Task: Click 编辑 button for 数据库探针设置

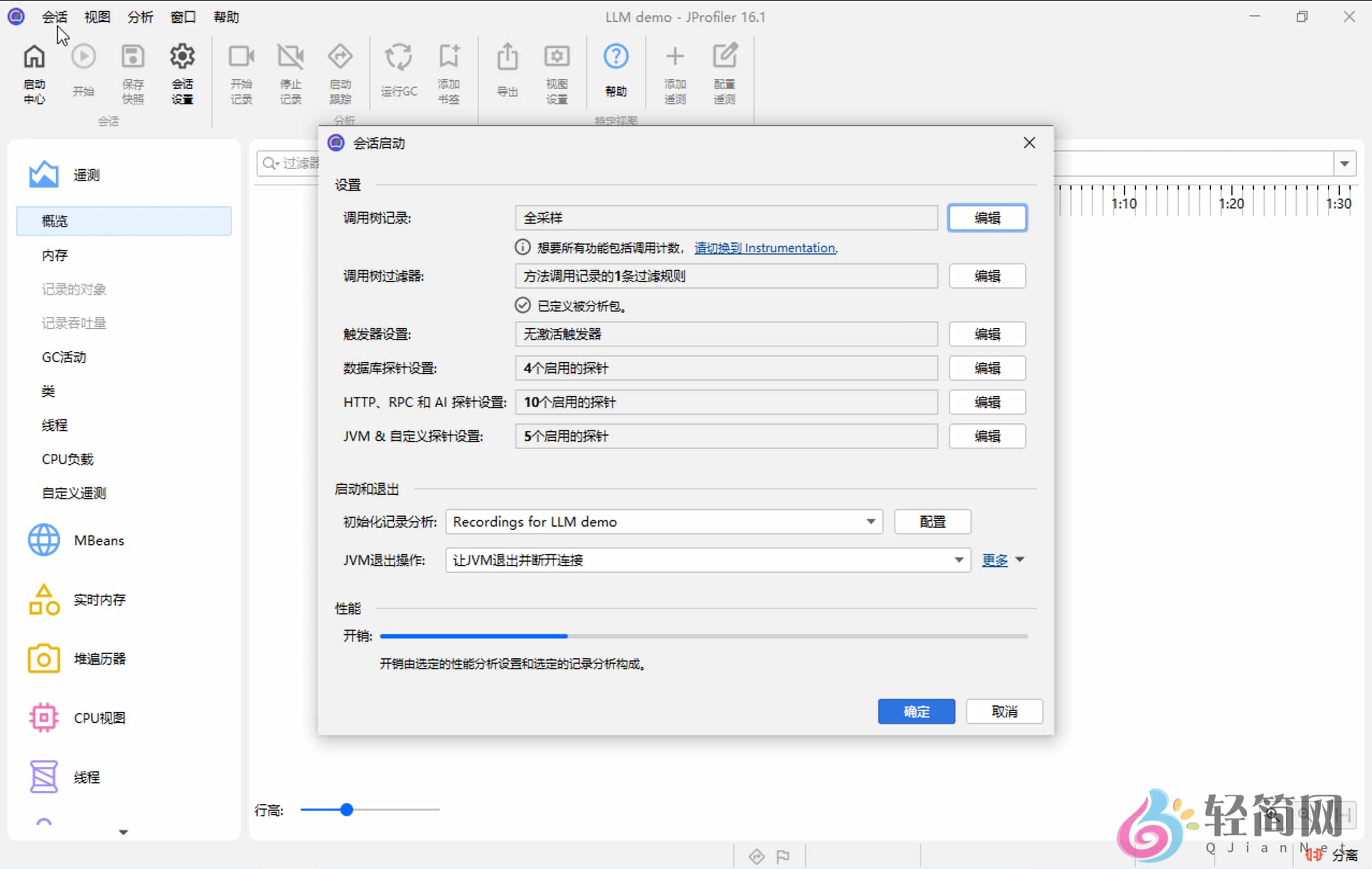Action: pyautogui.click(x=987, y=368)
